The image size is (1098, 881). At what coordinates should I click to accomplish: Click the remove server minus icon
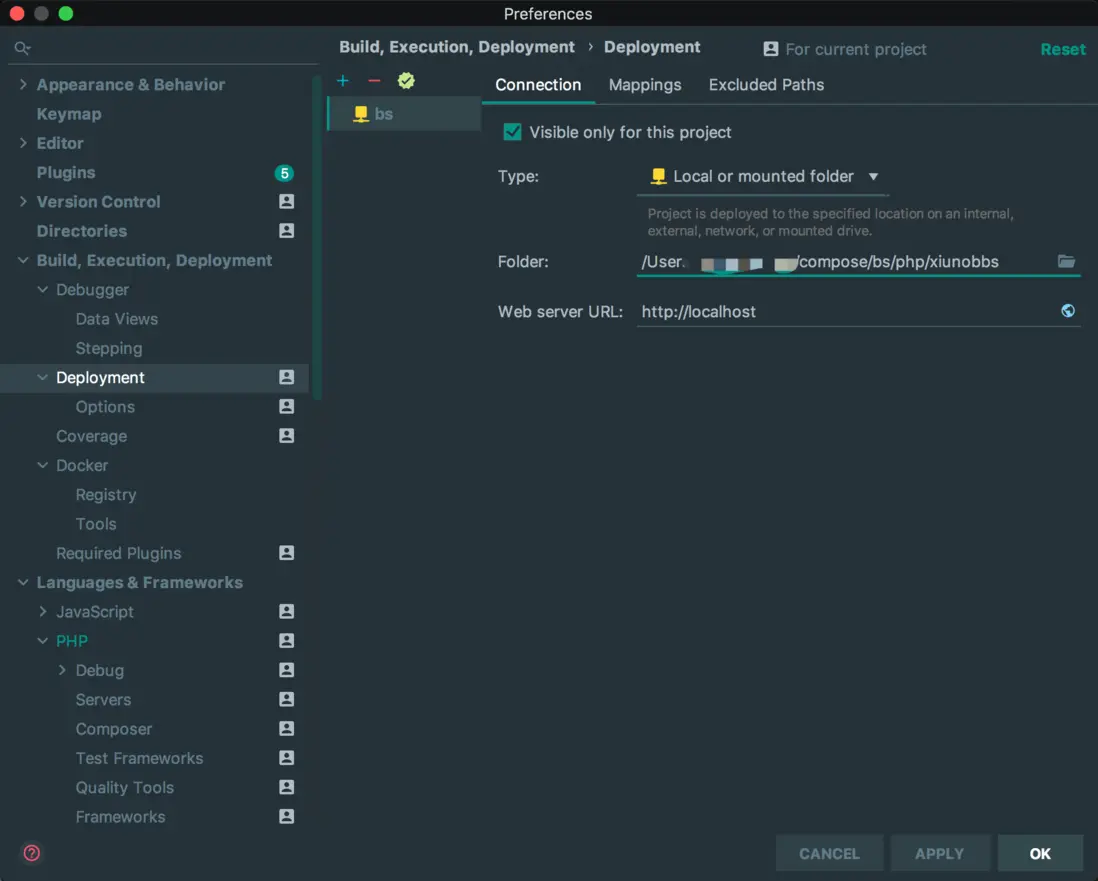pyautogui.click(x=374, y=81)
